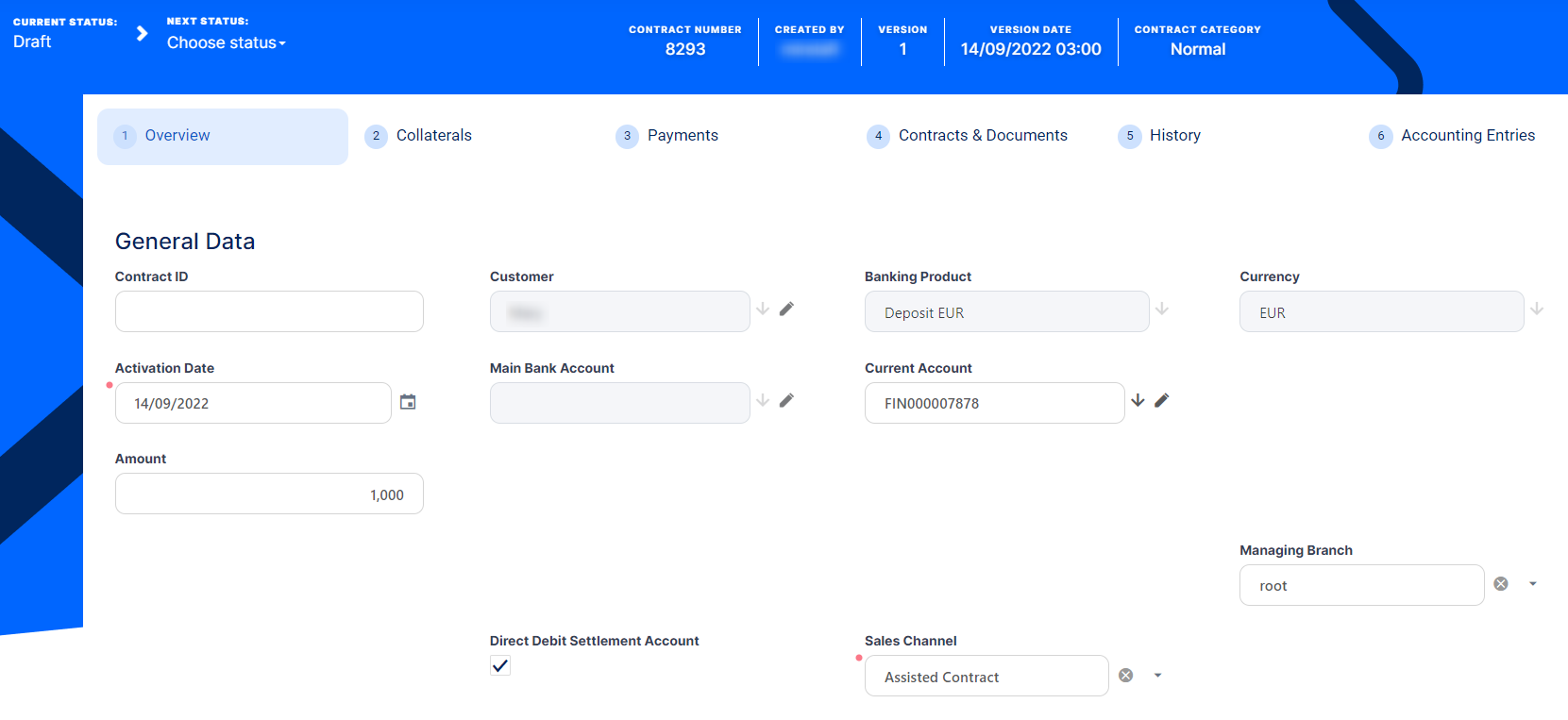Click the Current Account edit pencil icon
Screen dimensions: 1568x720
(1161, 400)
